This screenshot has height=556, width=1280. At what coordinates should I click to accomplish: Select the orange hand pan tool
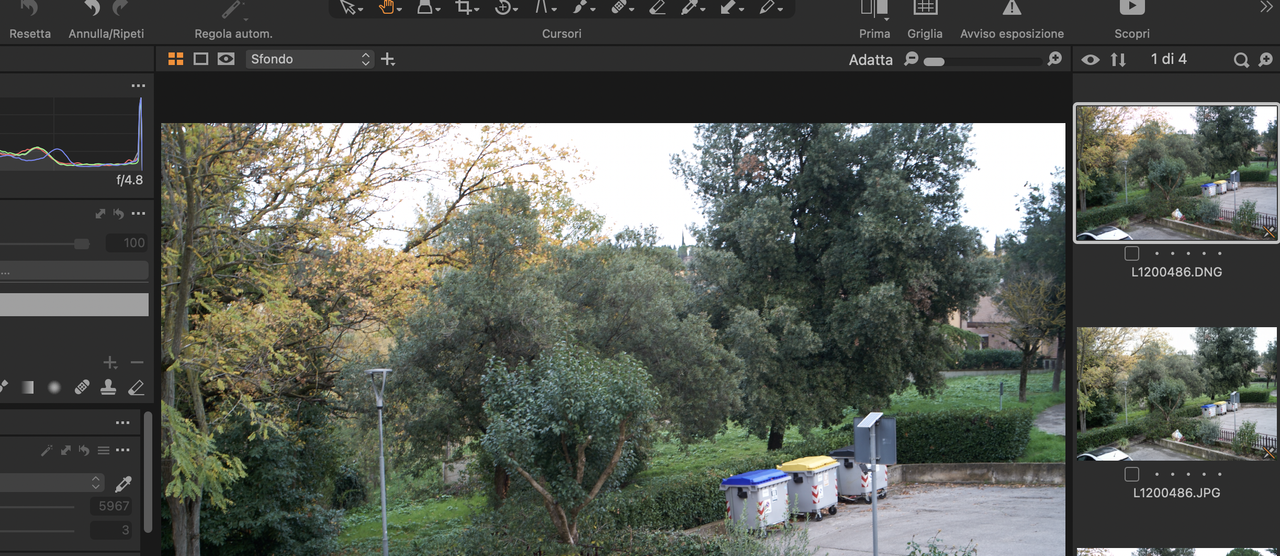tap(387, 7)
